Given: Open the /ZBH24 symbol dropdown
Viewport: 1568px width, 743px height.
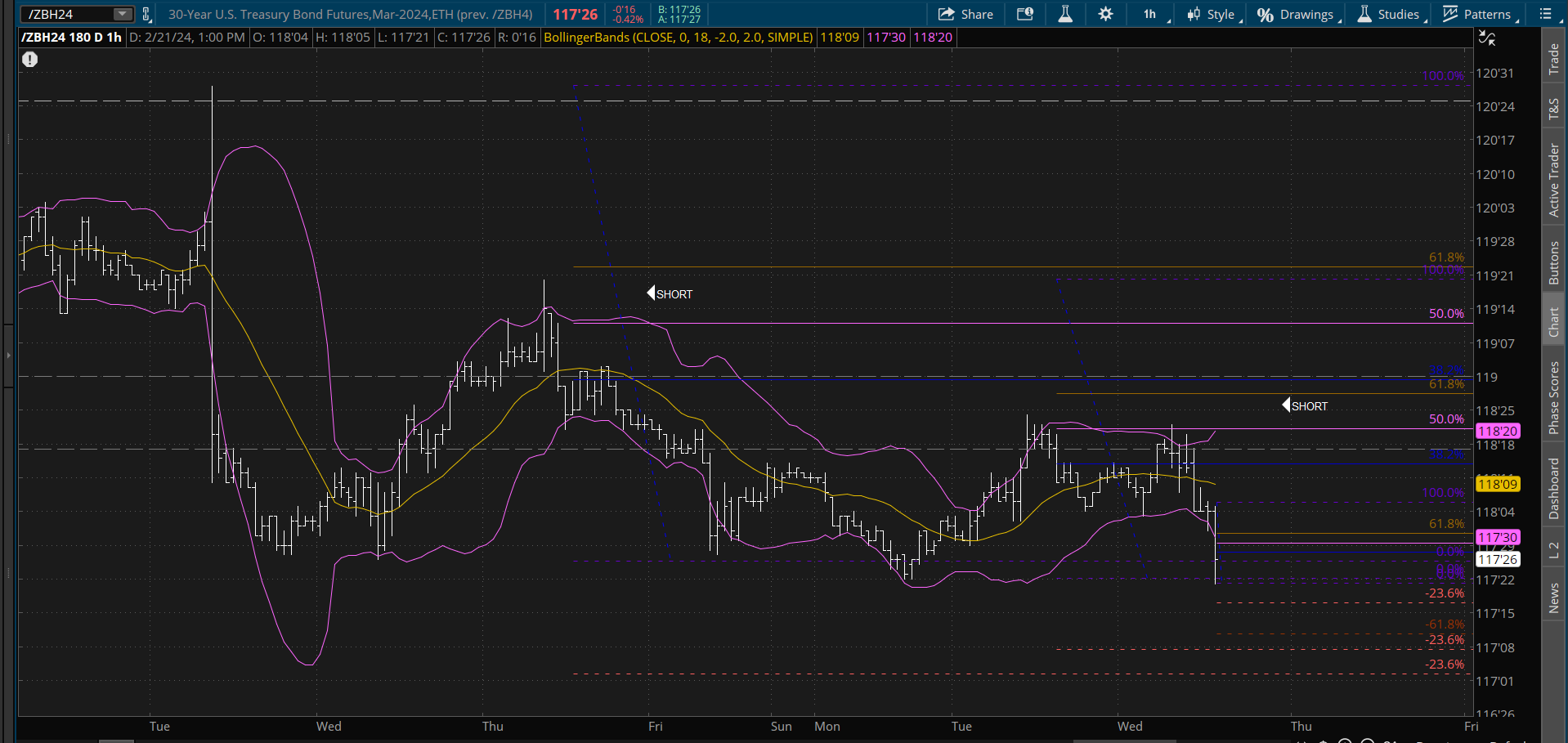Looking at the screenshot, I should pyautogui.click(x=121, y=13).
